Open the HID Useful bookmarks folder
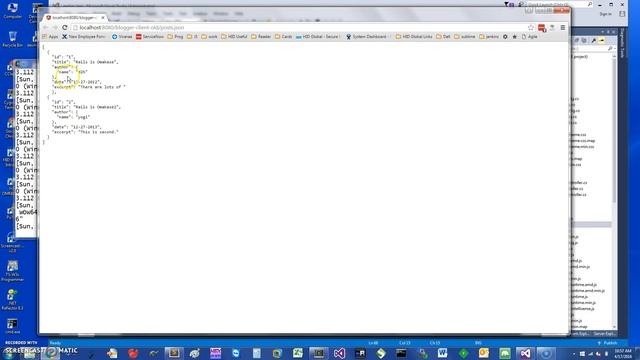 (234, 37)
